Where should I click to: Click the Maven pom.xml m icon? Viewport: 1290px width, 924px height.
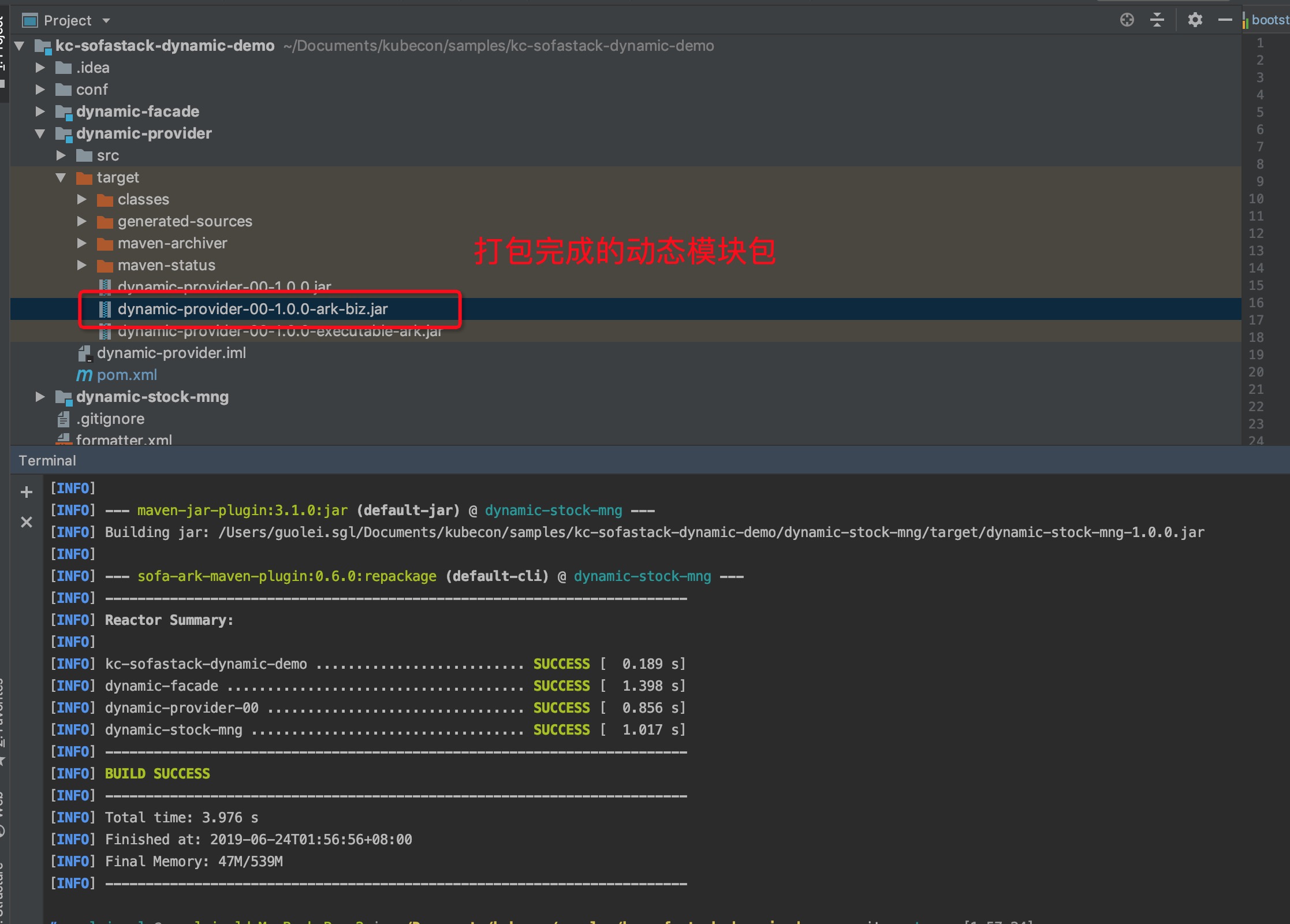tap(84, 375)
